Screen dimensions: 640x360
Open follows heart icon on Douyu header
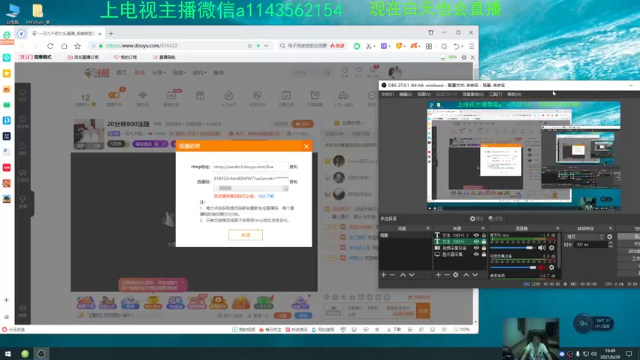click(x=359, y=71)
